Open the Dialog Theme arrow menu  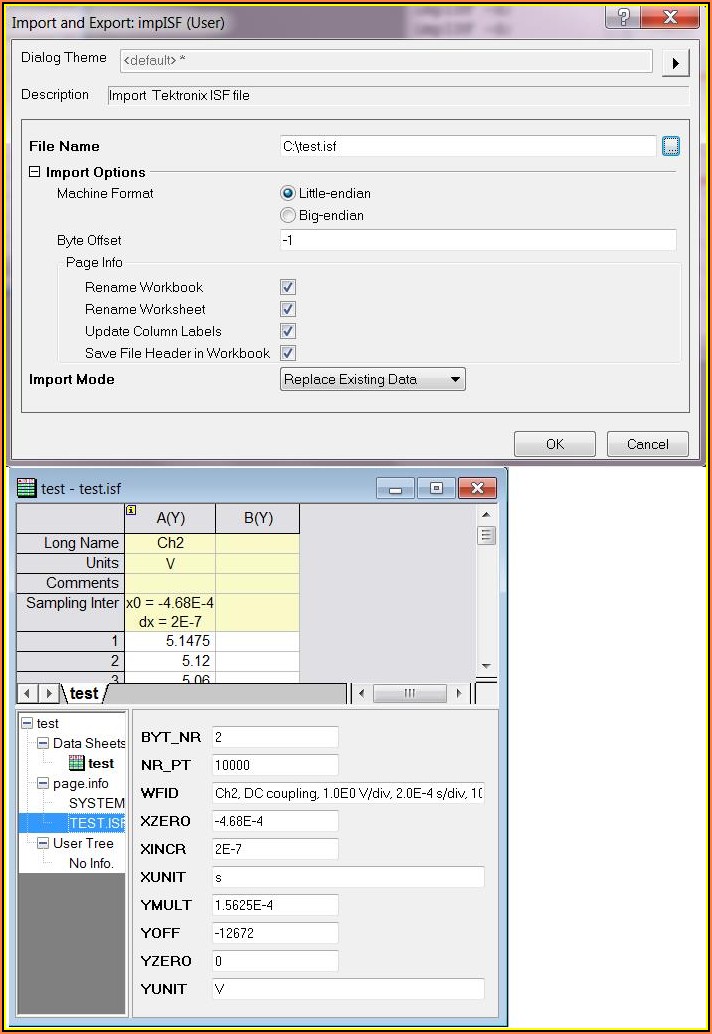coord(676,63)
